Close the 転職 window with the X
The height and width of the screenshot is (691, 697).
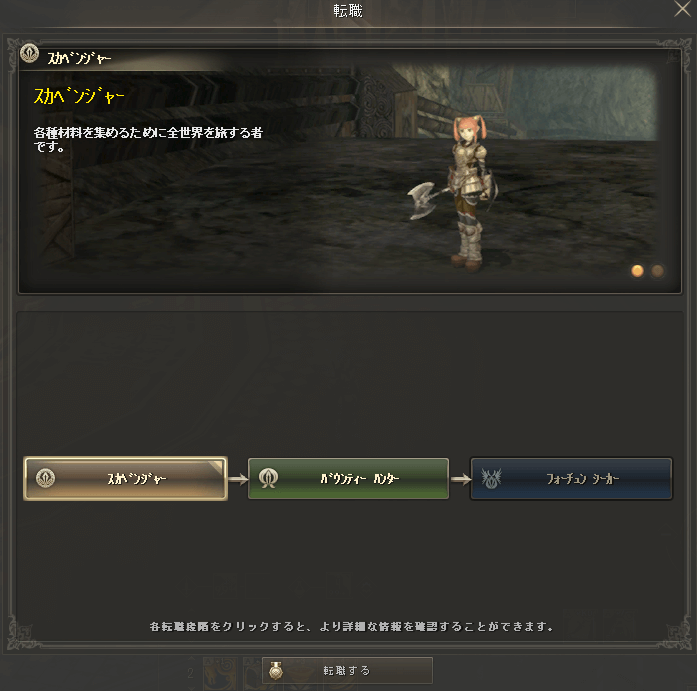click(x=682, y=9)
